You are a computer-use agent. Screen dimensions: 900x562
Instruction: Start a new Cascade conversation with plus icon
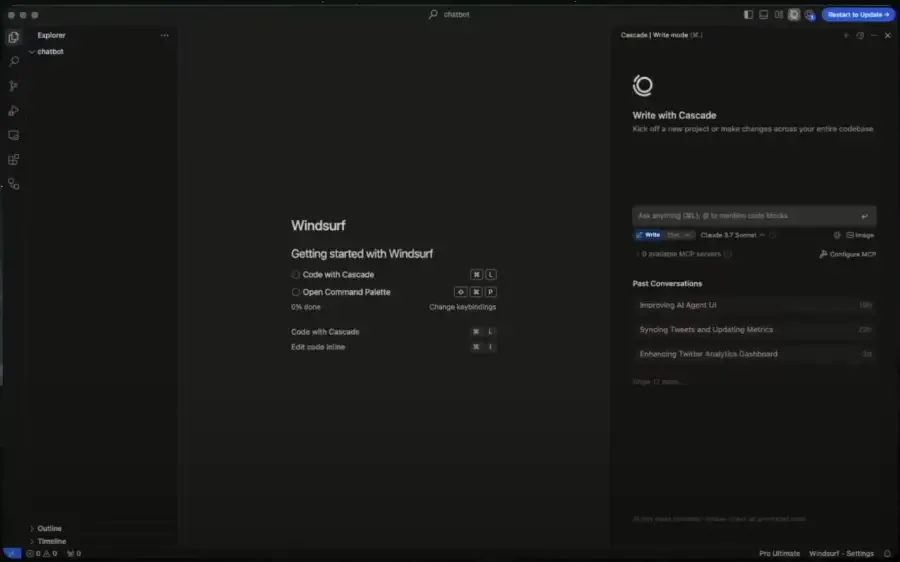point(846,36)
